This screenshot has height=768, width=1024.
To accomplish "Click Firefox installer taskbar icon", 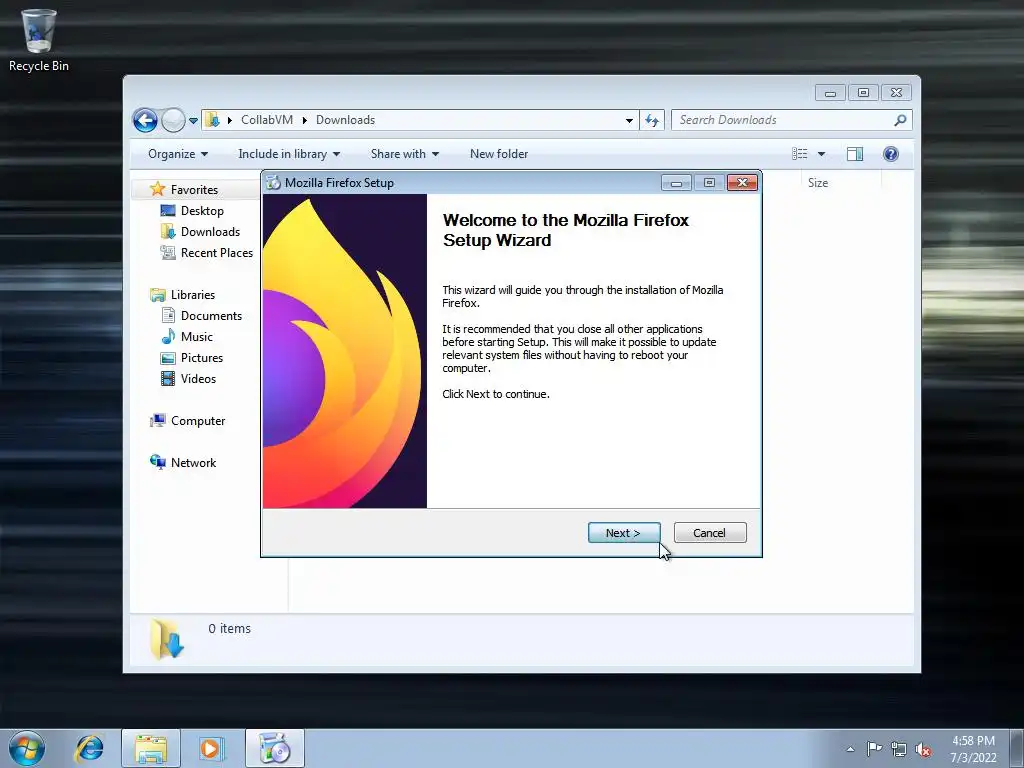I will (x=275, y=748).
